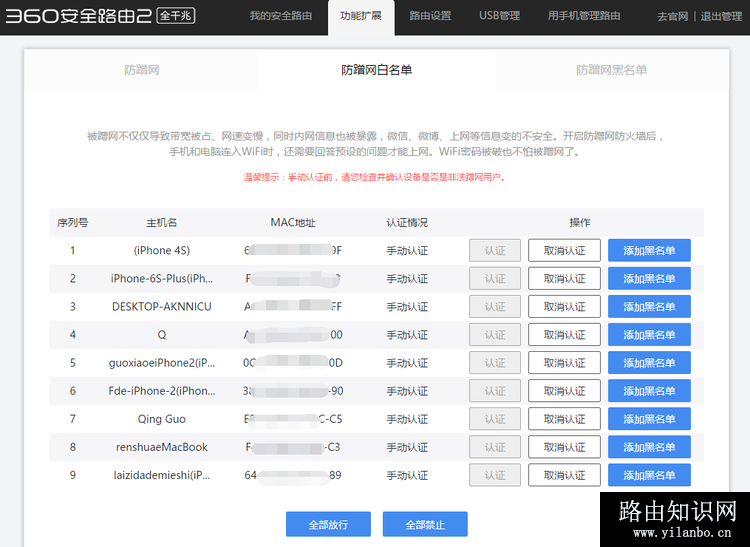The height and width of the screenshot is (547, 750).
Task: Click the 操作 column header
Action: [580, 222]
